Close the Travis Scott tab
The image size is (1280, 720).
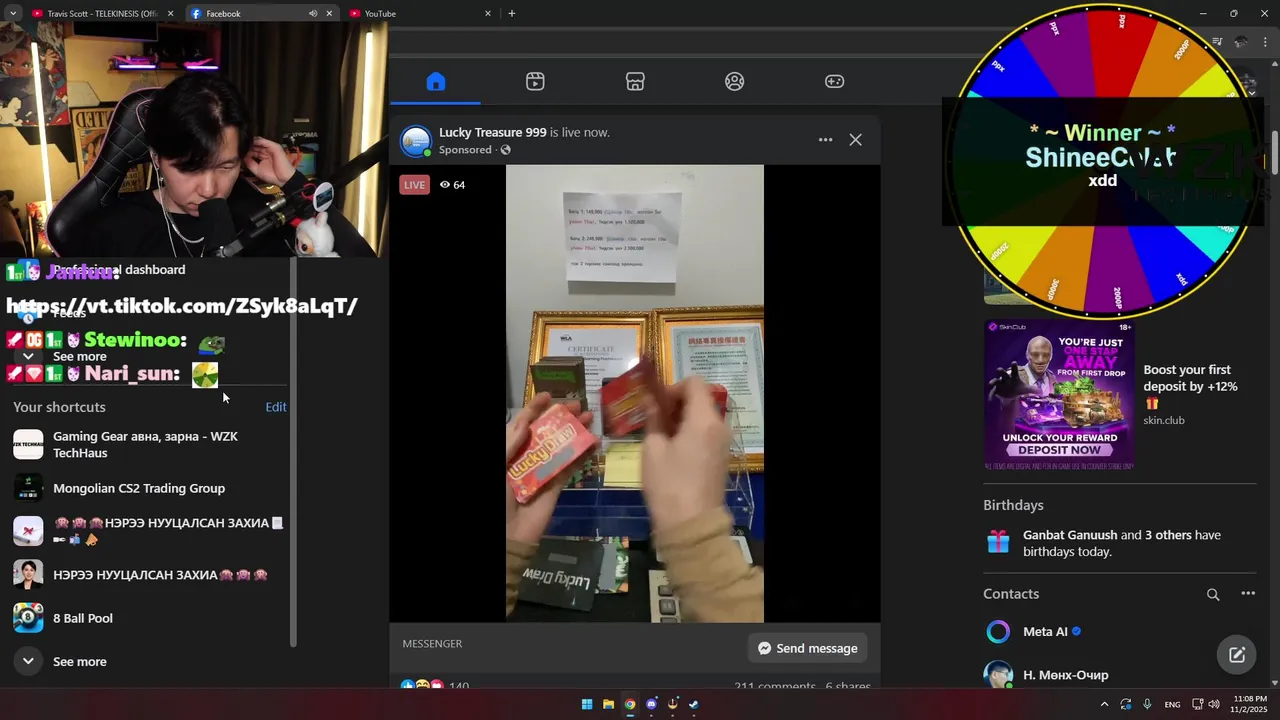click(170, 14)
